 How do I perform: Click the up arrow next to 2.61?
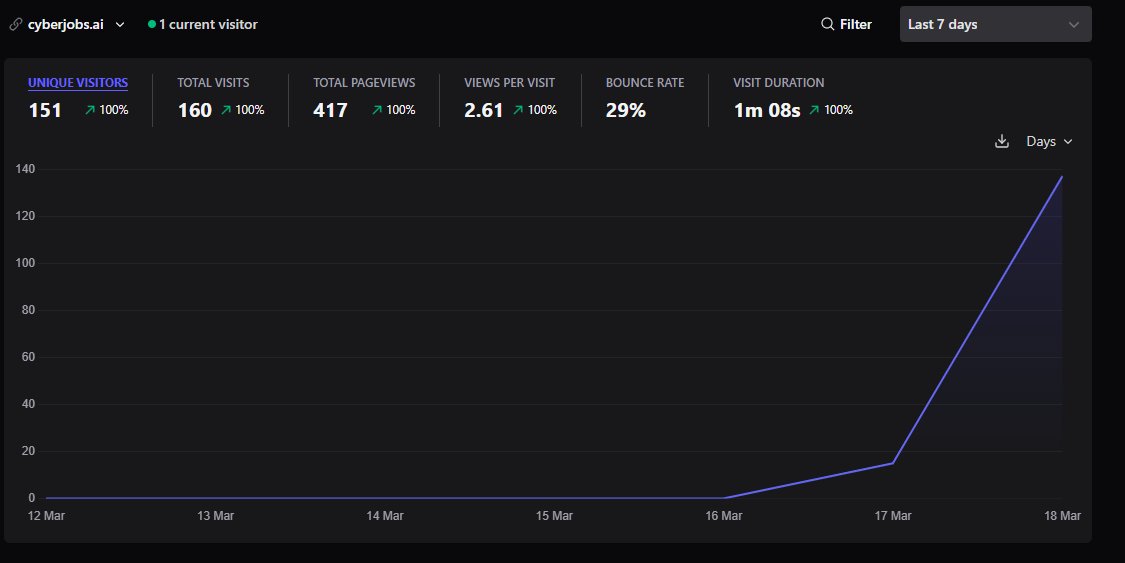[x=518, y=110]
